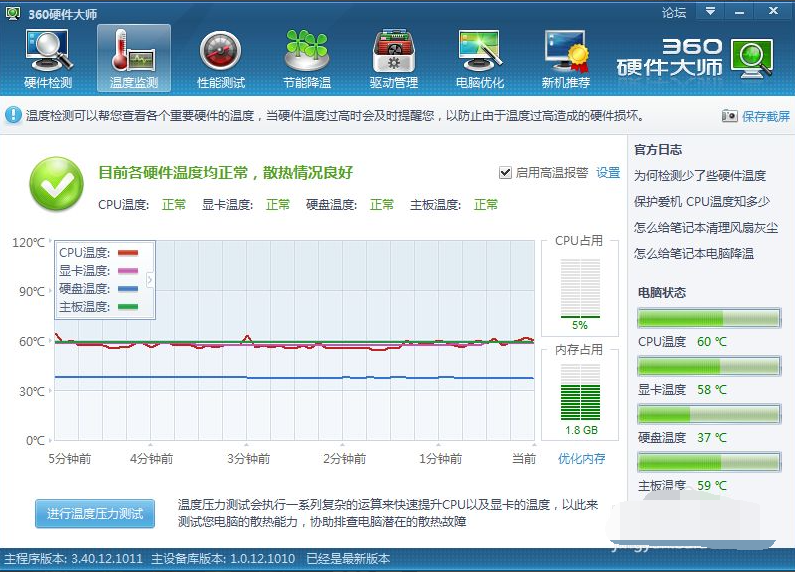Open the 性能测试 gauge icon

pos(221,58)
